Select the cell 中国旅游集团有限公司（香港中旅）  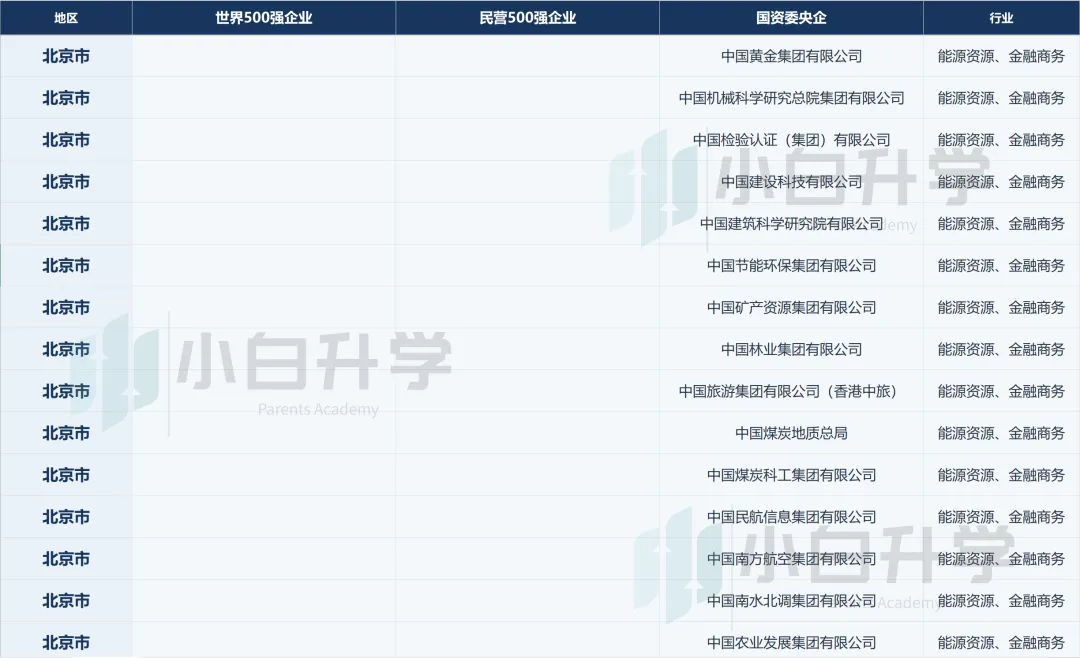(x=791, y=391)
